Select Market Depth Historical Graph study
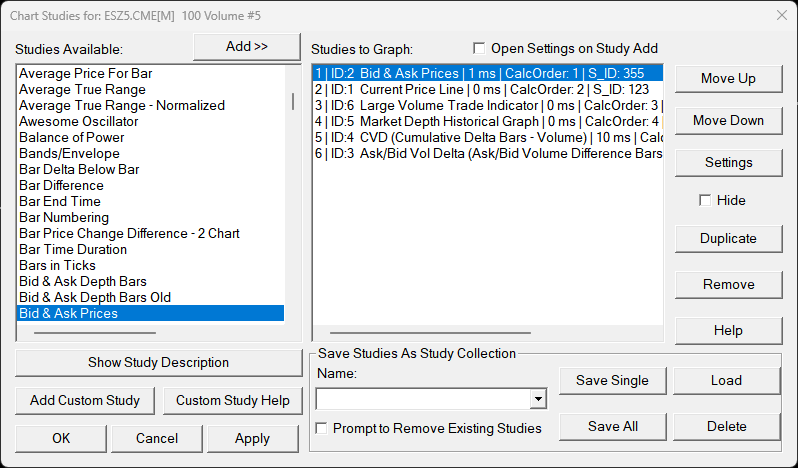The image size is (798, 468). 480,121
